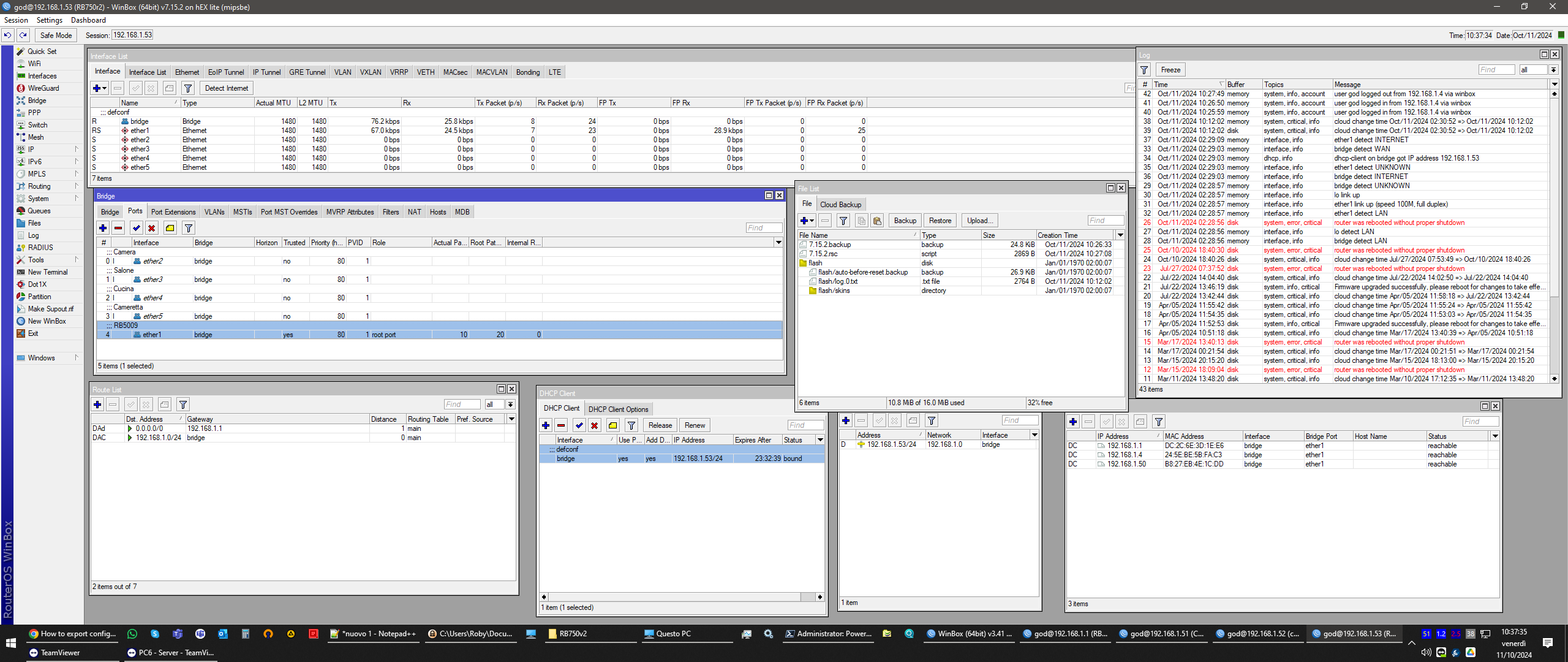Click the red minus remove icon in Bridge window
This screenshot has height=662, width=1568.
[118, 228]
